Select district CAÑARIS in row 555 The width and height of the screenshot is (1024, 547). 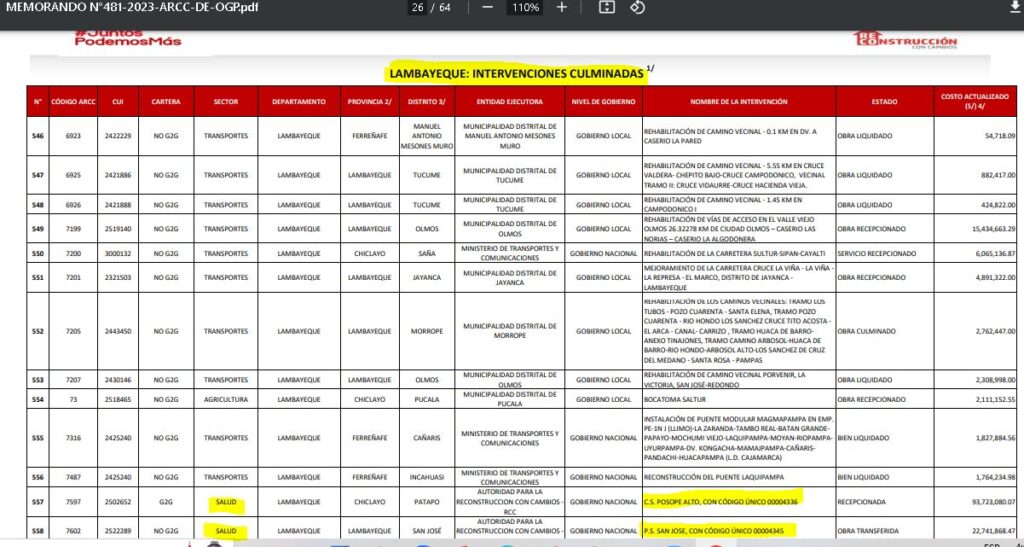[427, 438]
